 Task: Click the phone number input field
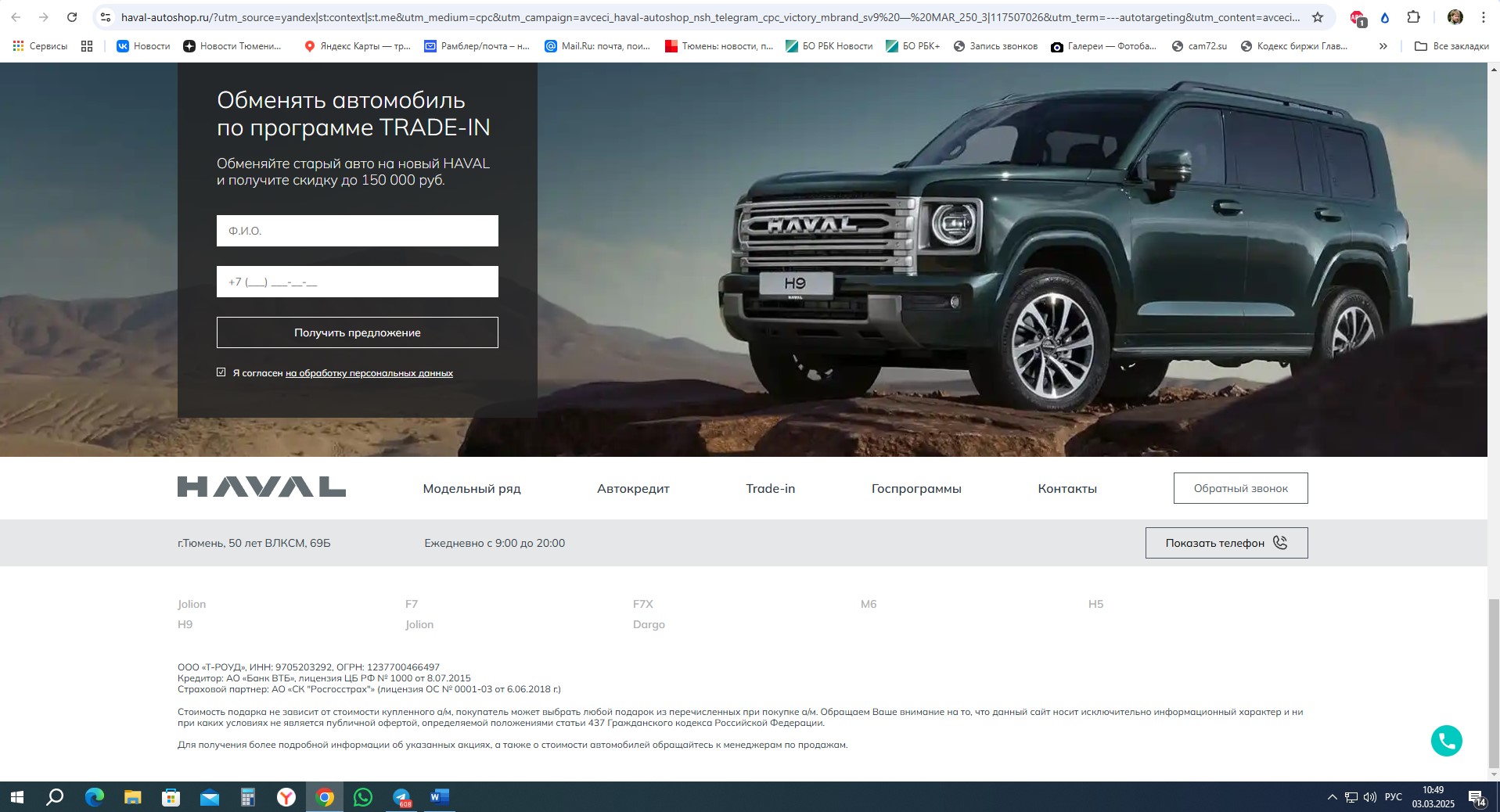coord(357,282)
